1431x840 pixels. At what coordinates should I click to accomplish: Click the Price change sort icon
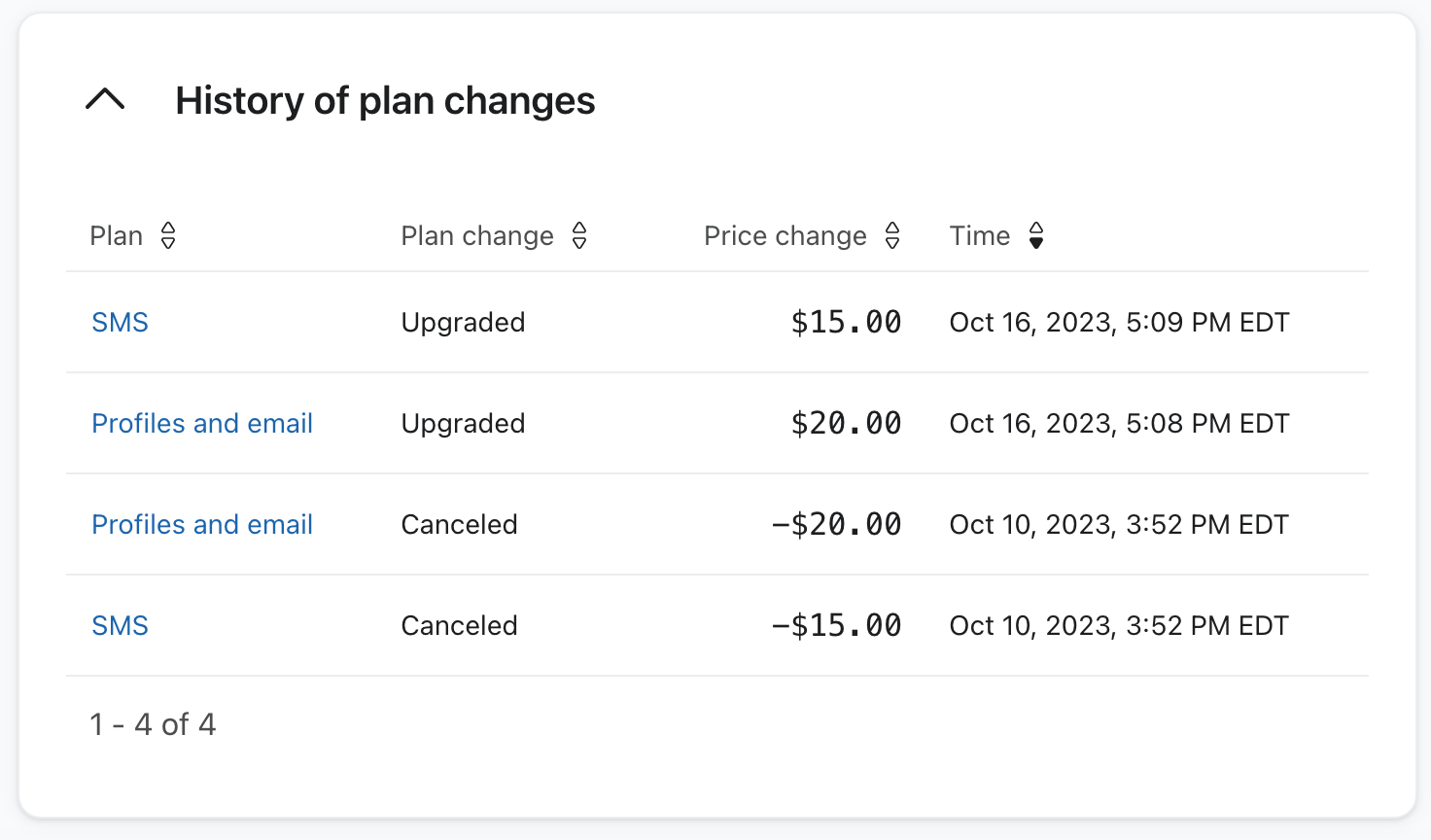tap(891, 235)
